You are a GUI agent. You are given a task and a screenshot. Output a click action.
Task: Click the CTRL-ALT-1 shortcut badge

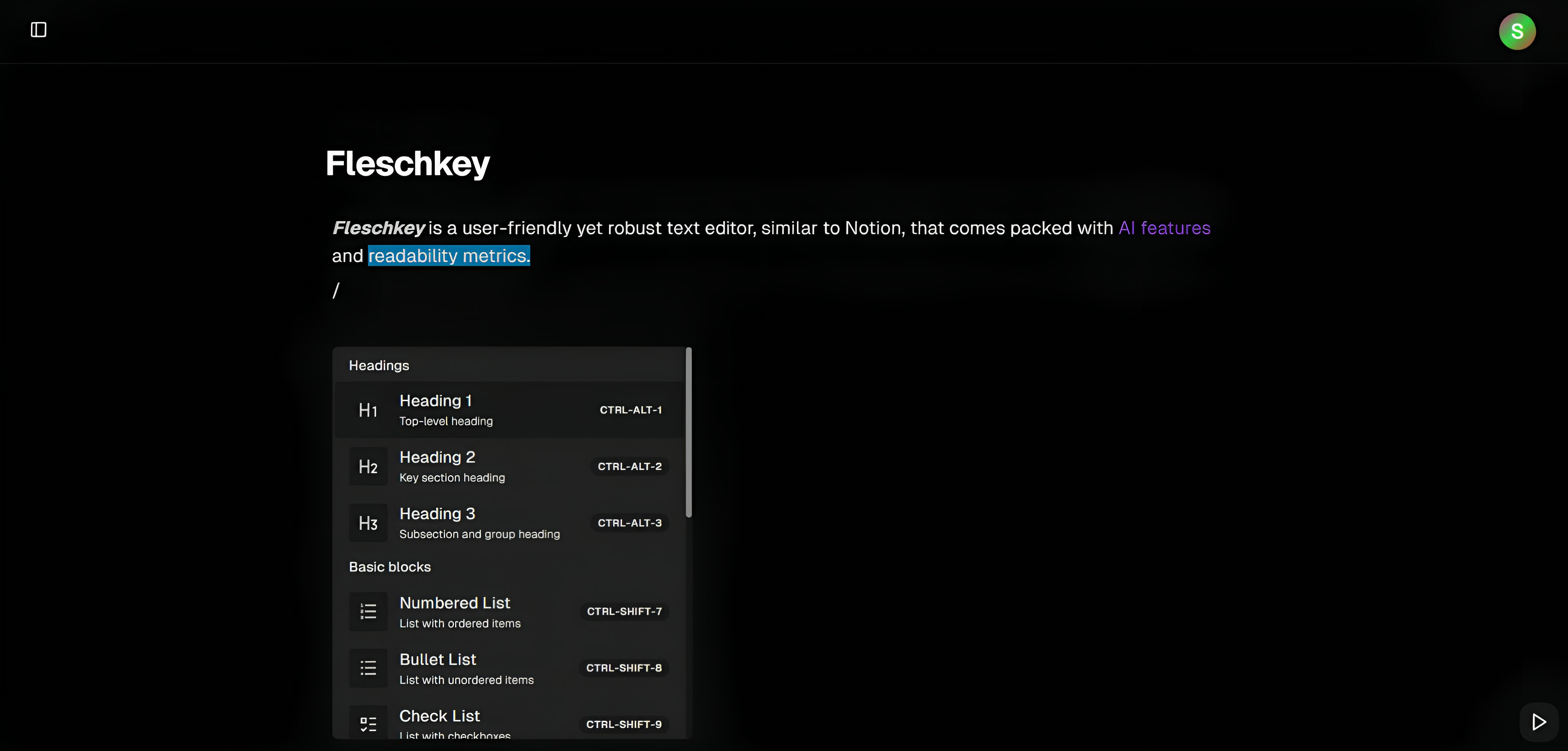(630, 410)
